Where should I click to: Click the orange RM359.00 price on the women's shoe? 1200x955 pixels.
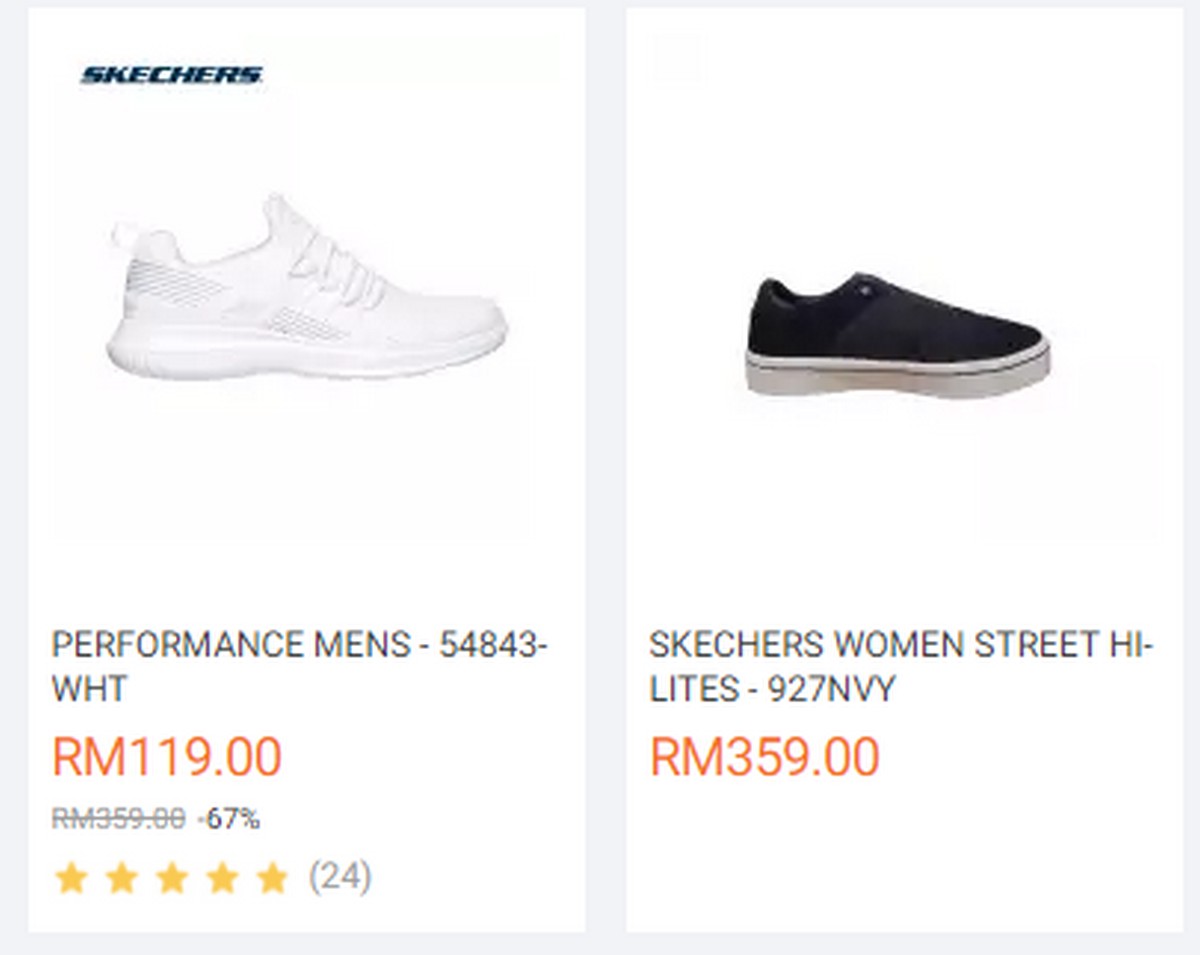tap(765, 756)
